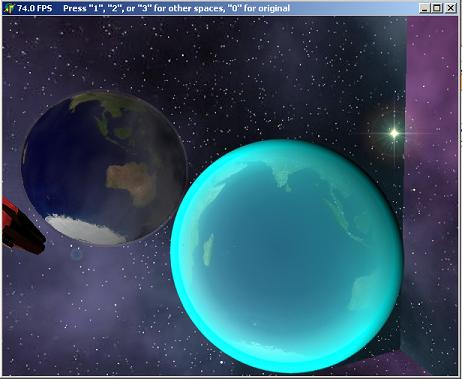Click the red spaceship object
This screenshot has height=379, width=462.
pos(22,227)
